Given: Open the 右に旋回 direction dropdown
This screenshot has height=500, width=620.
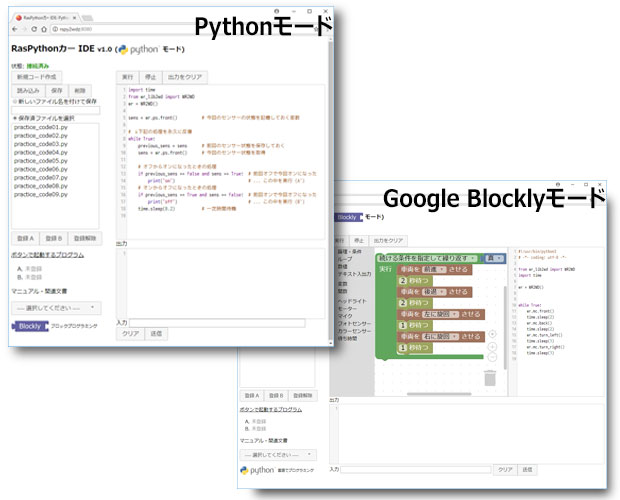Looking at the screenshot, I should tap(440, 336).
